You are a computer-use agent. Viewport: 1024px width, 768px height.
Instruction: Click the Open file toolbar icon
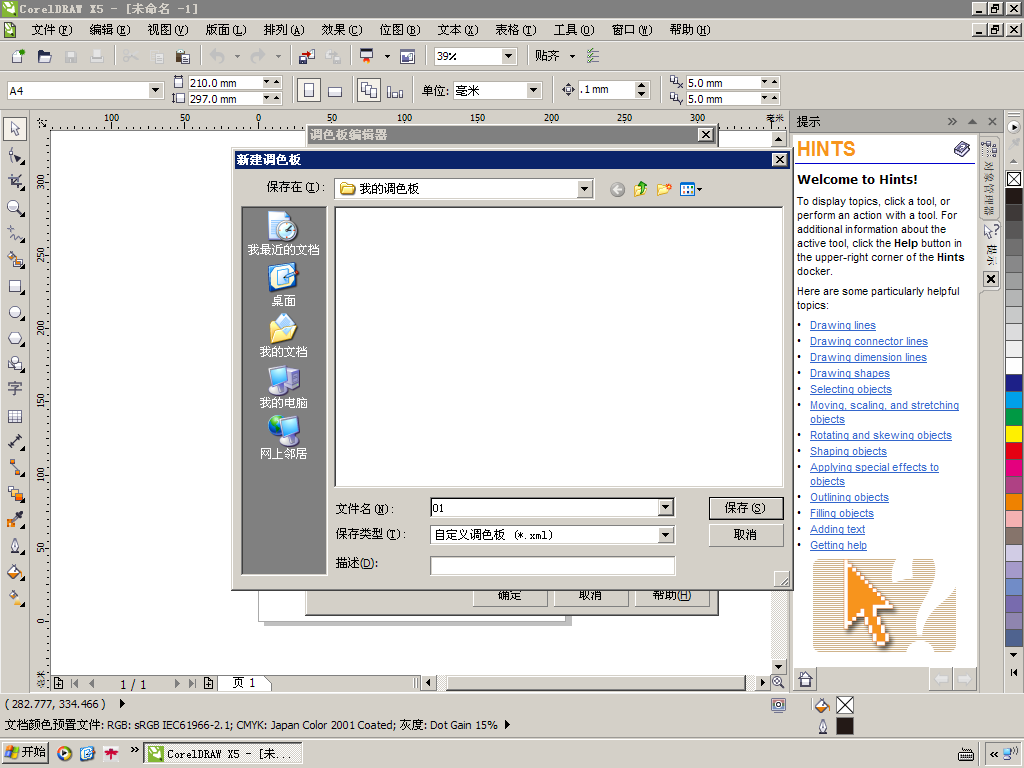[x=44, y=56]
